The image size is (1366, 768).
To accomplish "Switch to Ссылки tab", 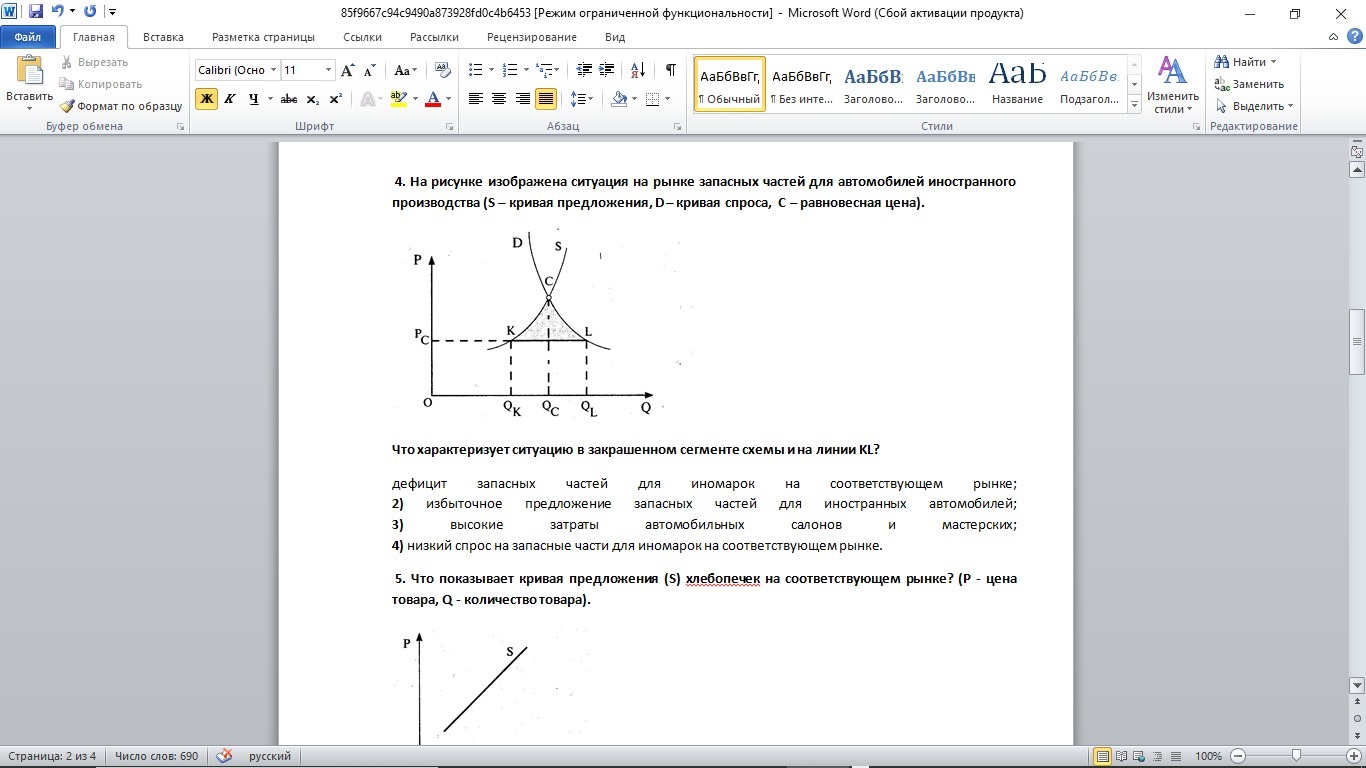I will pyautogui.click(x=362, y=37).
